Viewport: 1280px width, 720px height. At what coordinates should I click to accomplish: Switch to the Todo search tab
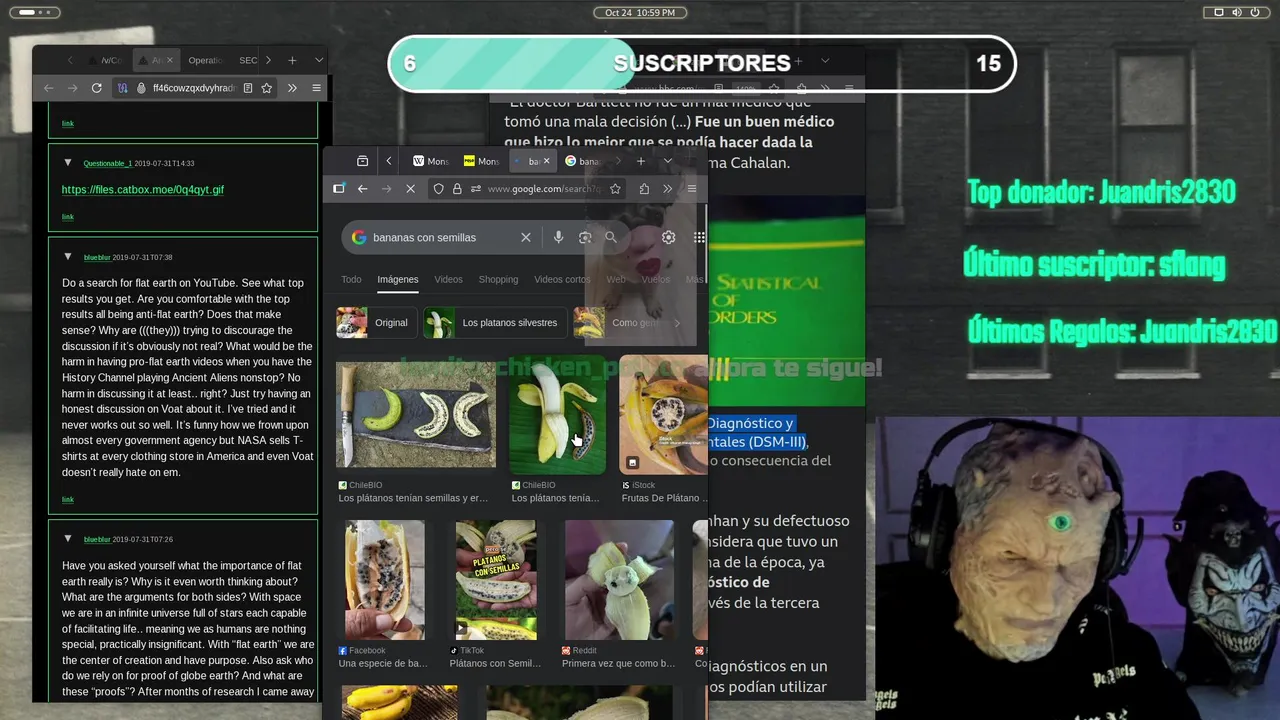click(351, 280)
